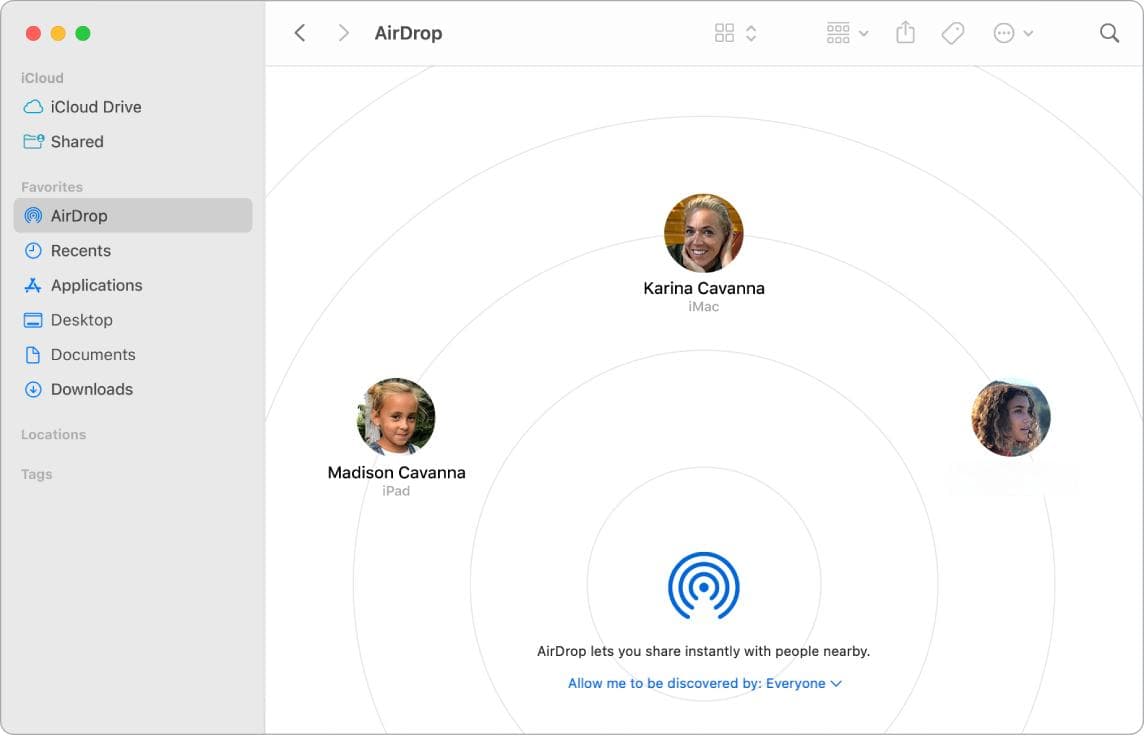Click the Favorites sidebar heading
The width and height of the screenshot is (1144, 738).
[52, 187]
